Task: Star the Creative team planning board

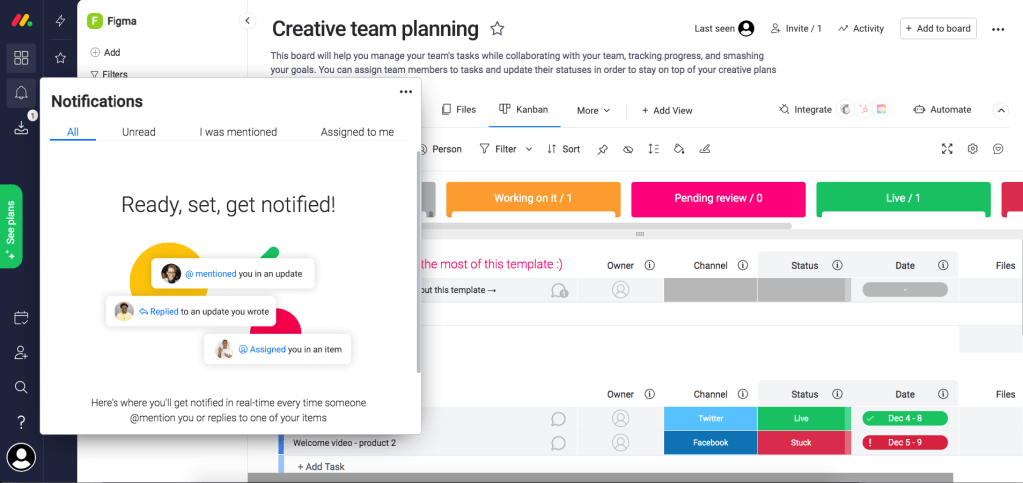Action: 497,29
